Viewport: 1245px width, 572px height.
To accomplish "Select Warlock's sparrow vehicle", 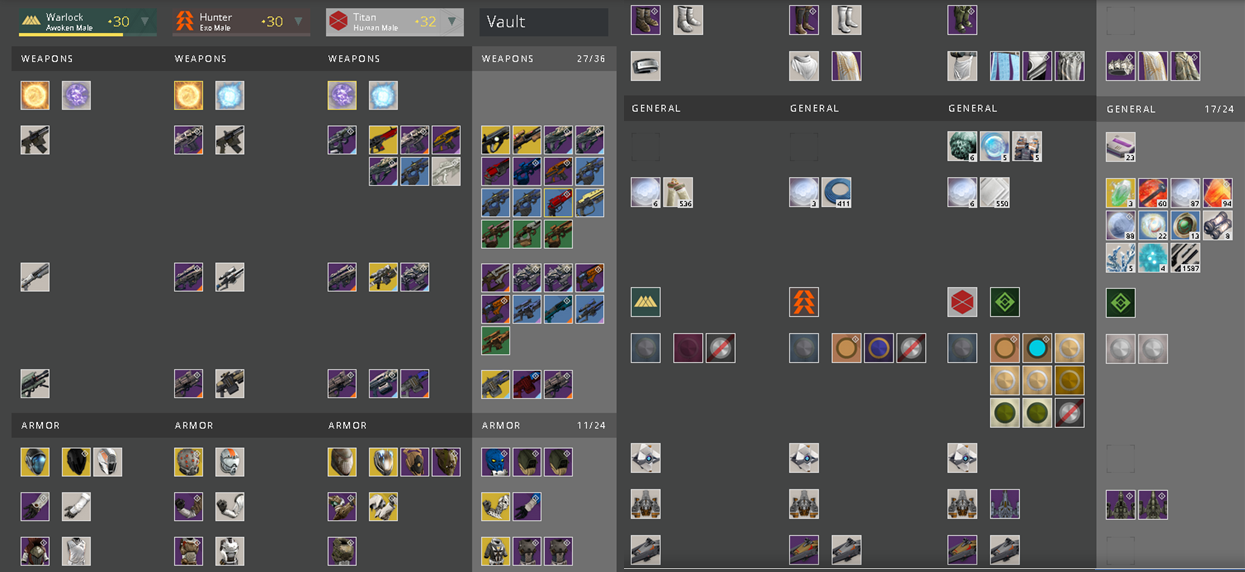I will pos(646,550).
